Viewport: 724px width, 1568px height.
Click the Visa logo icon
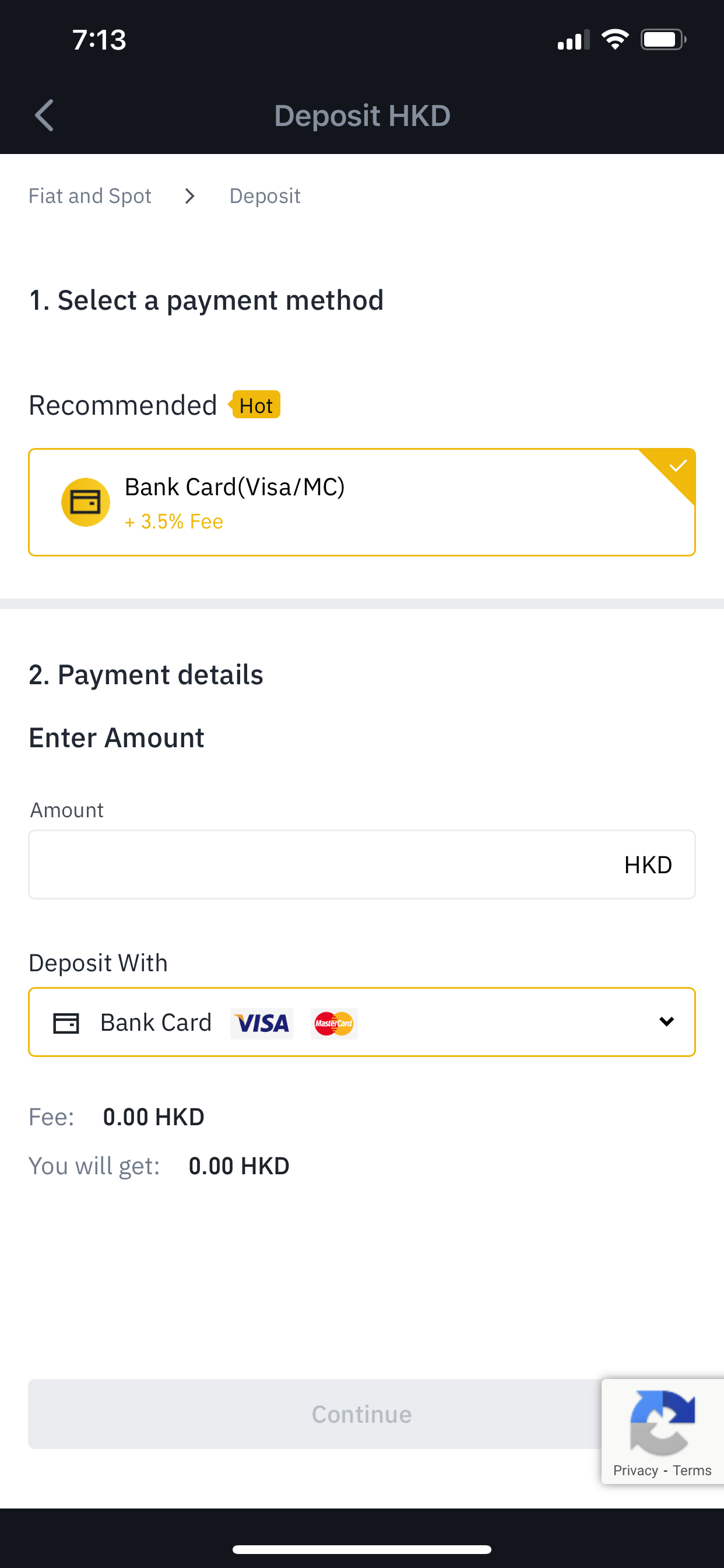(262, 1023)
